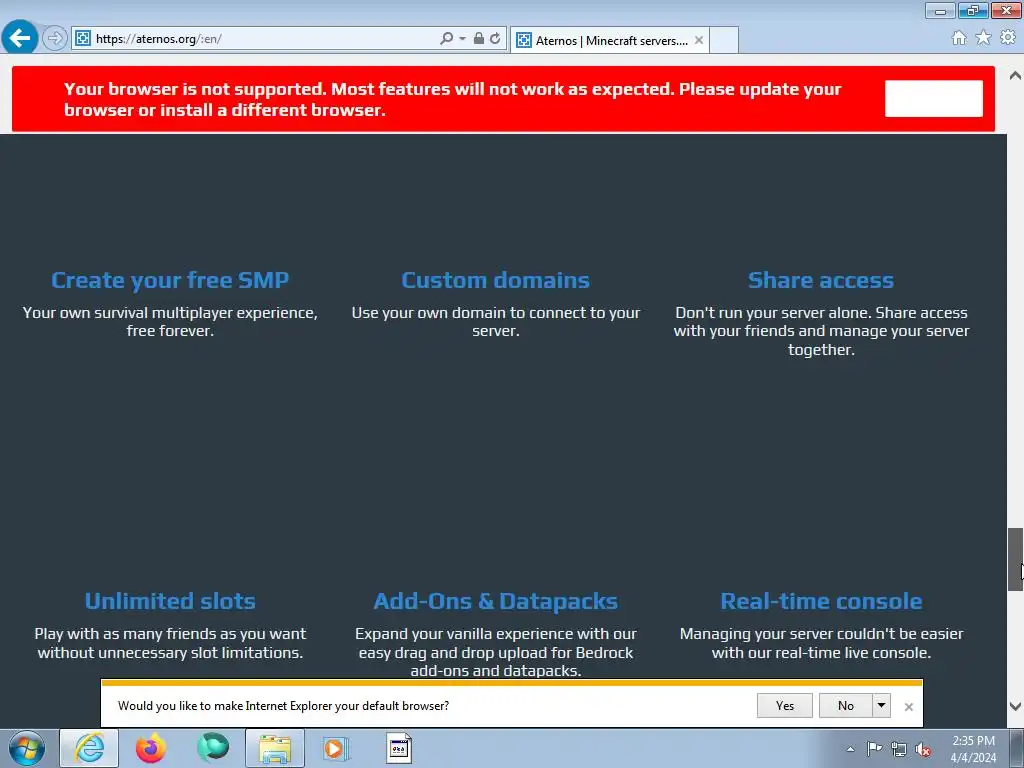Click the network status tray icon
The image size is (1024, 768).
899,749
